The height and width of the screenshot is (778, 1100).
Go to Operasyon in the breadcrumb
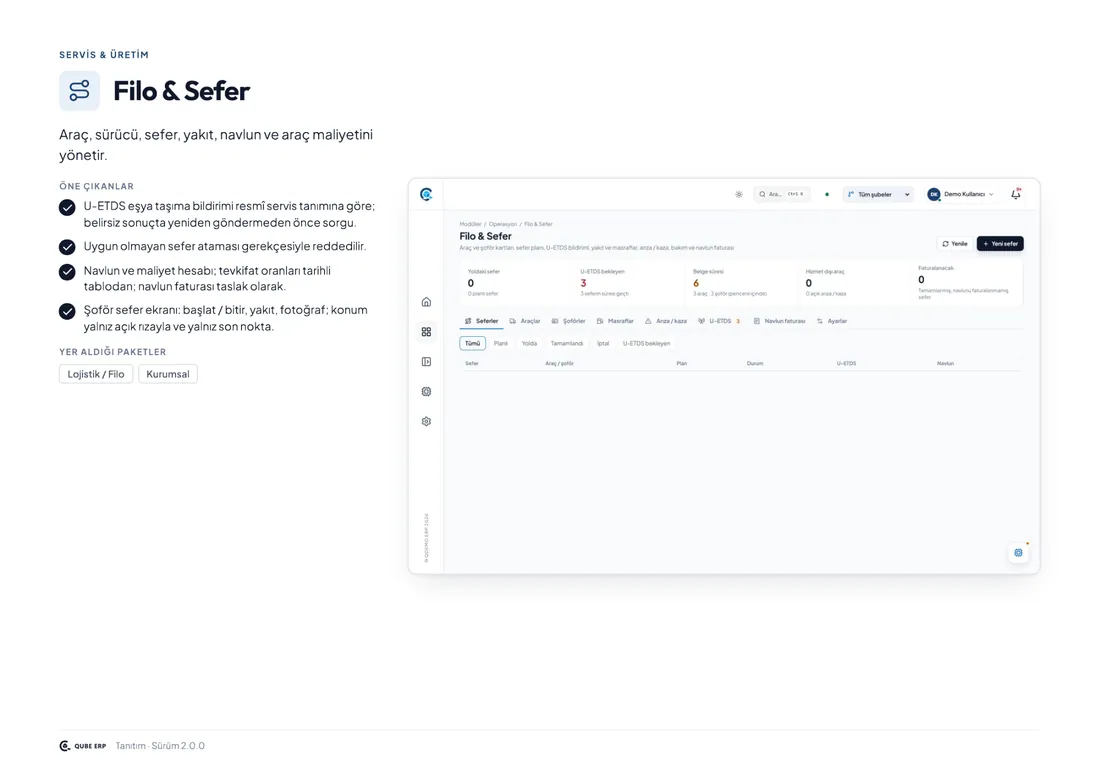[x=503, y=224]
